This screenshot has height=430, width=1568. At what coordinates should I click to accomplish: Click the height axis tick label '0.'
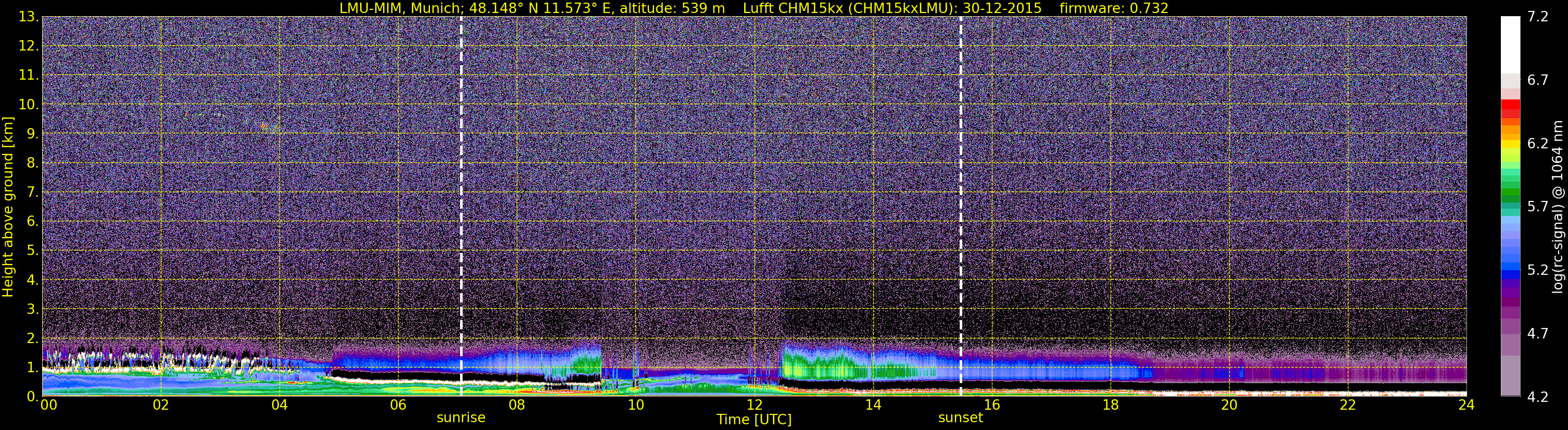(32, 397)
